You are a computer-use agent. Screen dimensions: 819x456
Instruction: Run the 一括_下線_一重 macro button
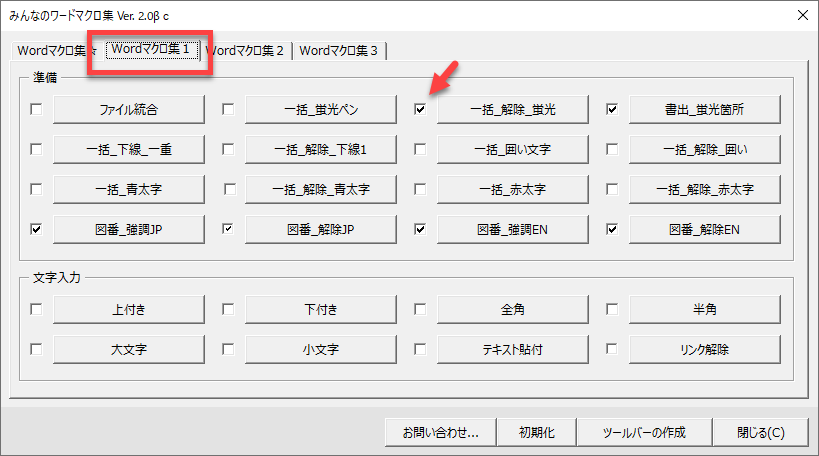coord(129,149)
